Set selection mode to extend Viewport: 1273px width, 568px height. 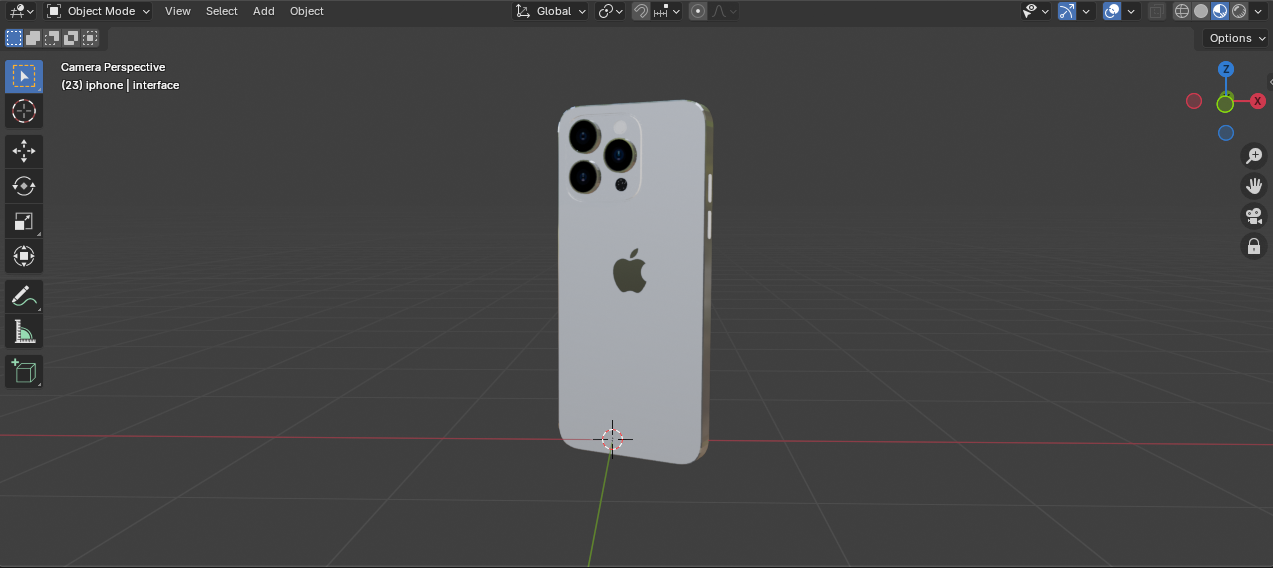(33, 38)
